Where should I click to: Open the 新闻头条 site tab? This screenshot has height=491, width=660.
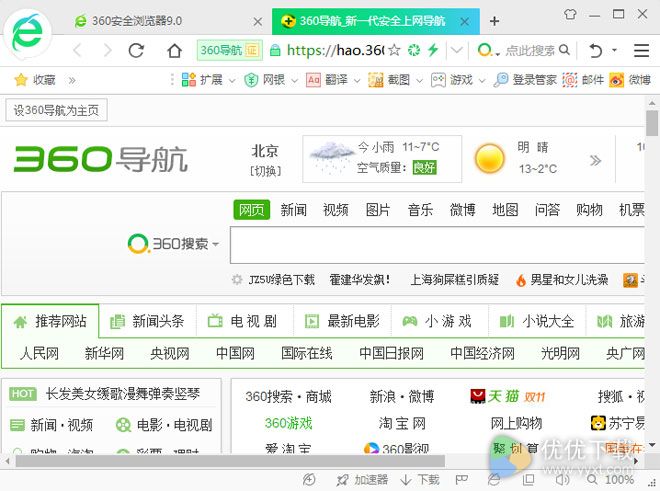[147, 321]
